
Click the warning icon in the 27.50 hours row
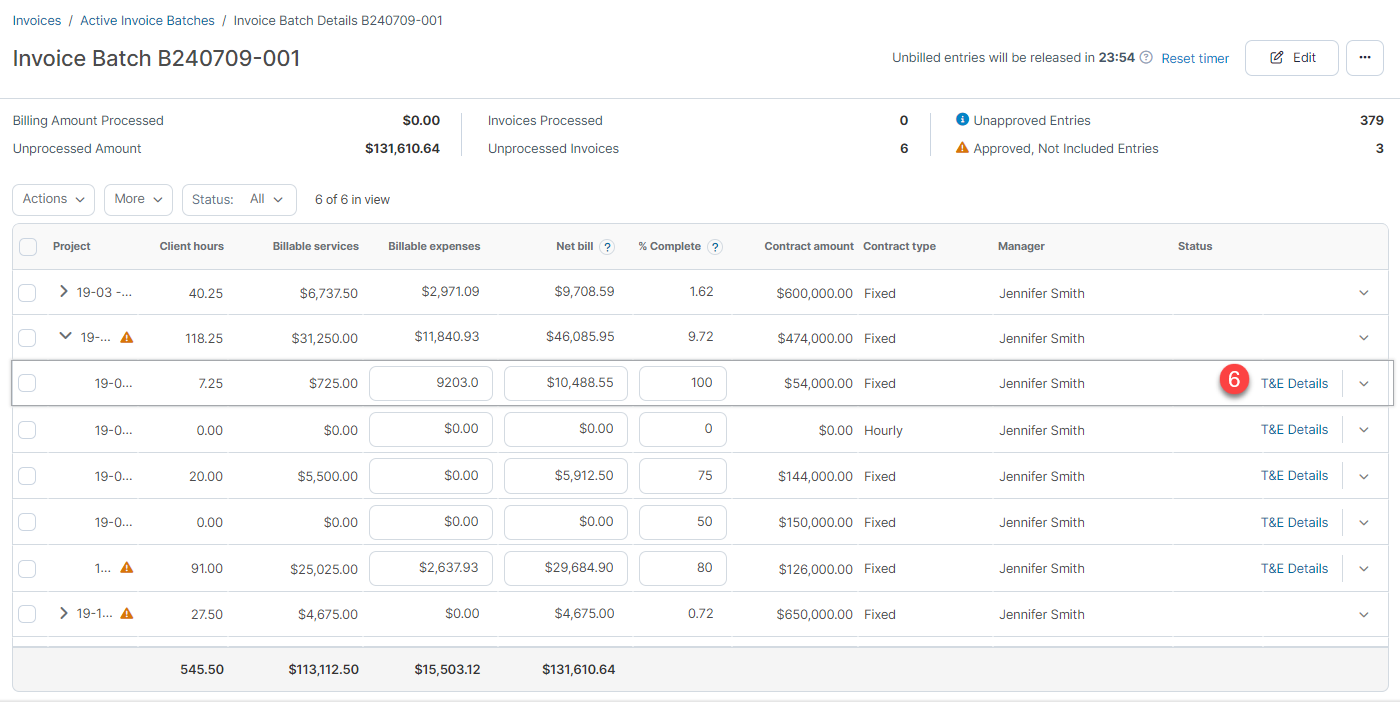tap(127, 614)
